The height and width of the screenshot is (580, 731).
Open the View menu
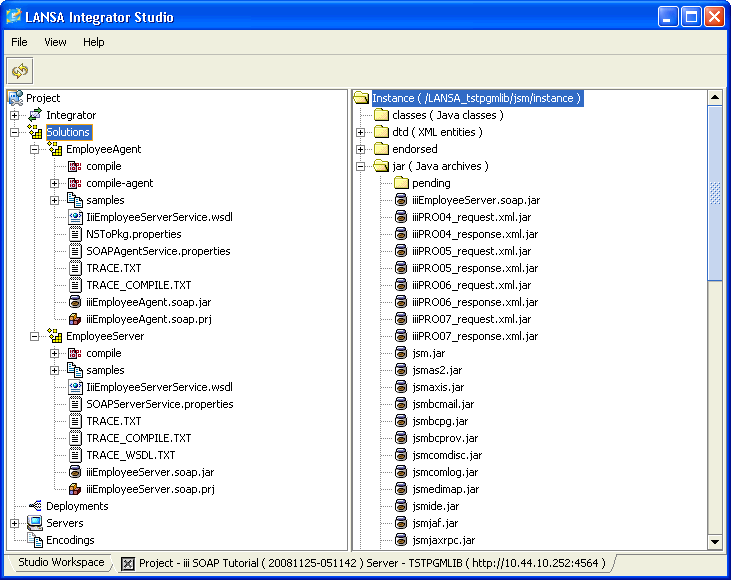(55, 42)
